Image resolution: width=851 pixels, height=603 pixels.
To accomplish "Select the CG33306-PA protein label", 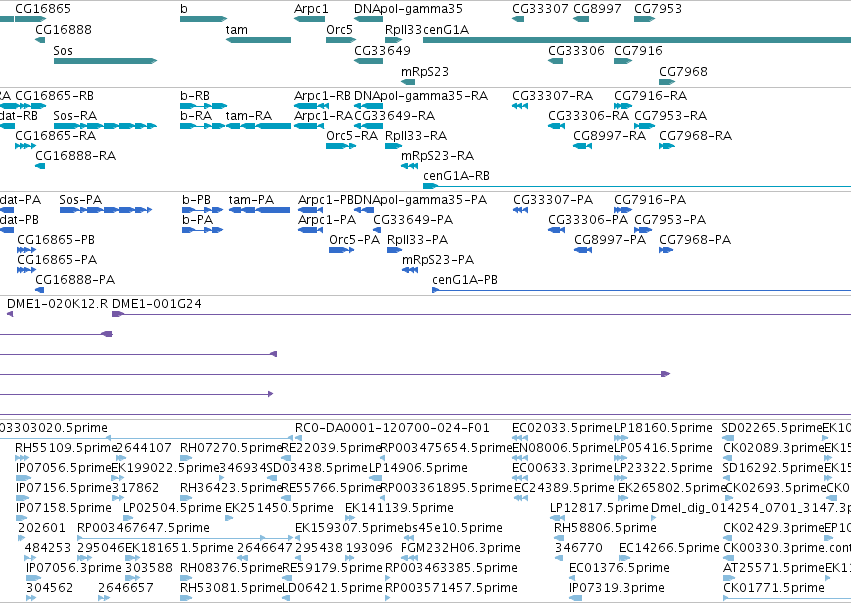I will click(588, 220).
